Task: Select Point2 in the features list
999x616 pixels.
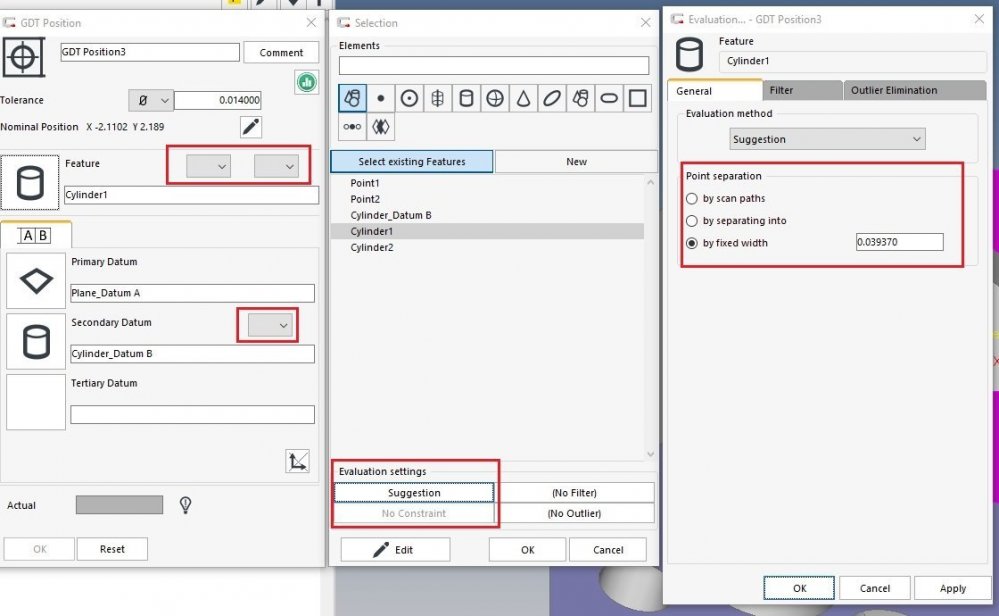Action: [x=364, y=199]
